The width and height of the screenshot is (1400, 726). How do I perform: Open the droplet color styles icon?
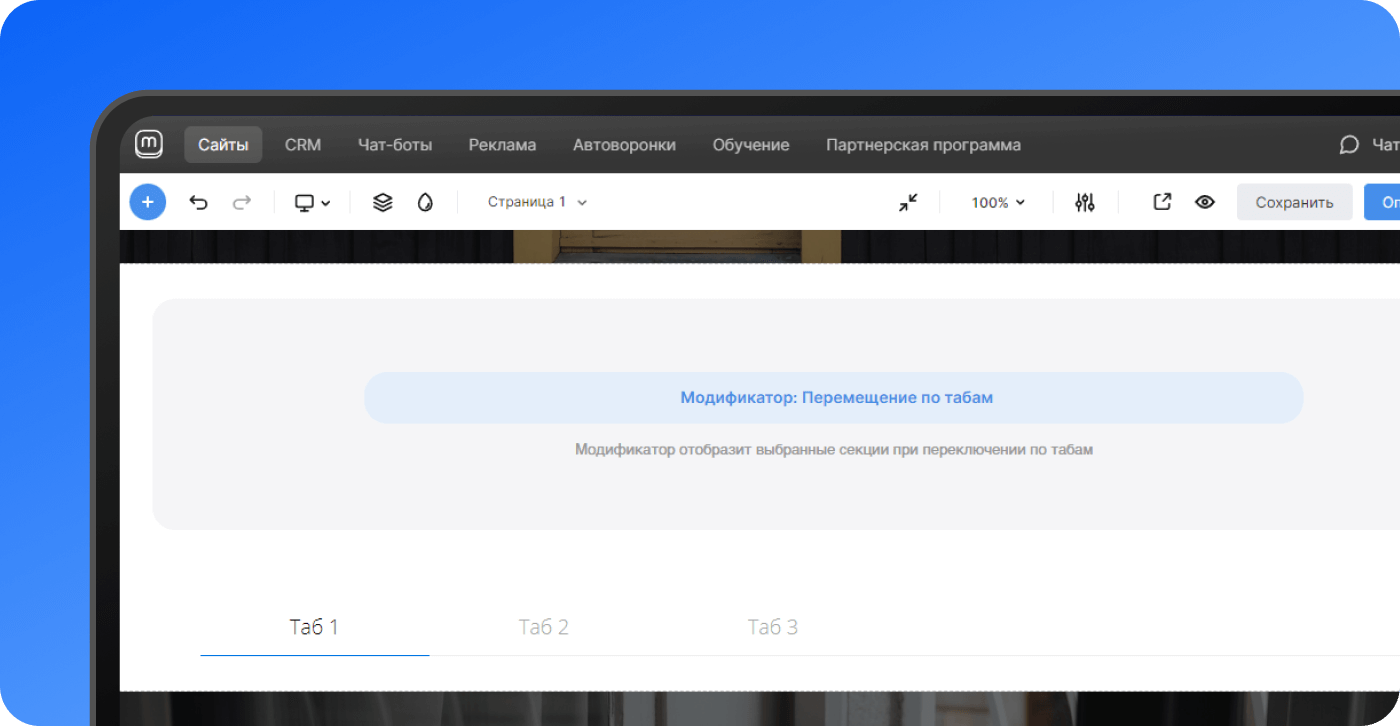point(425,203)
